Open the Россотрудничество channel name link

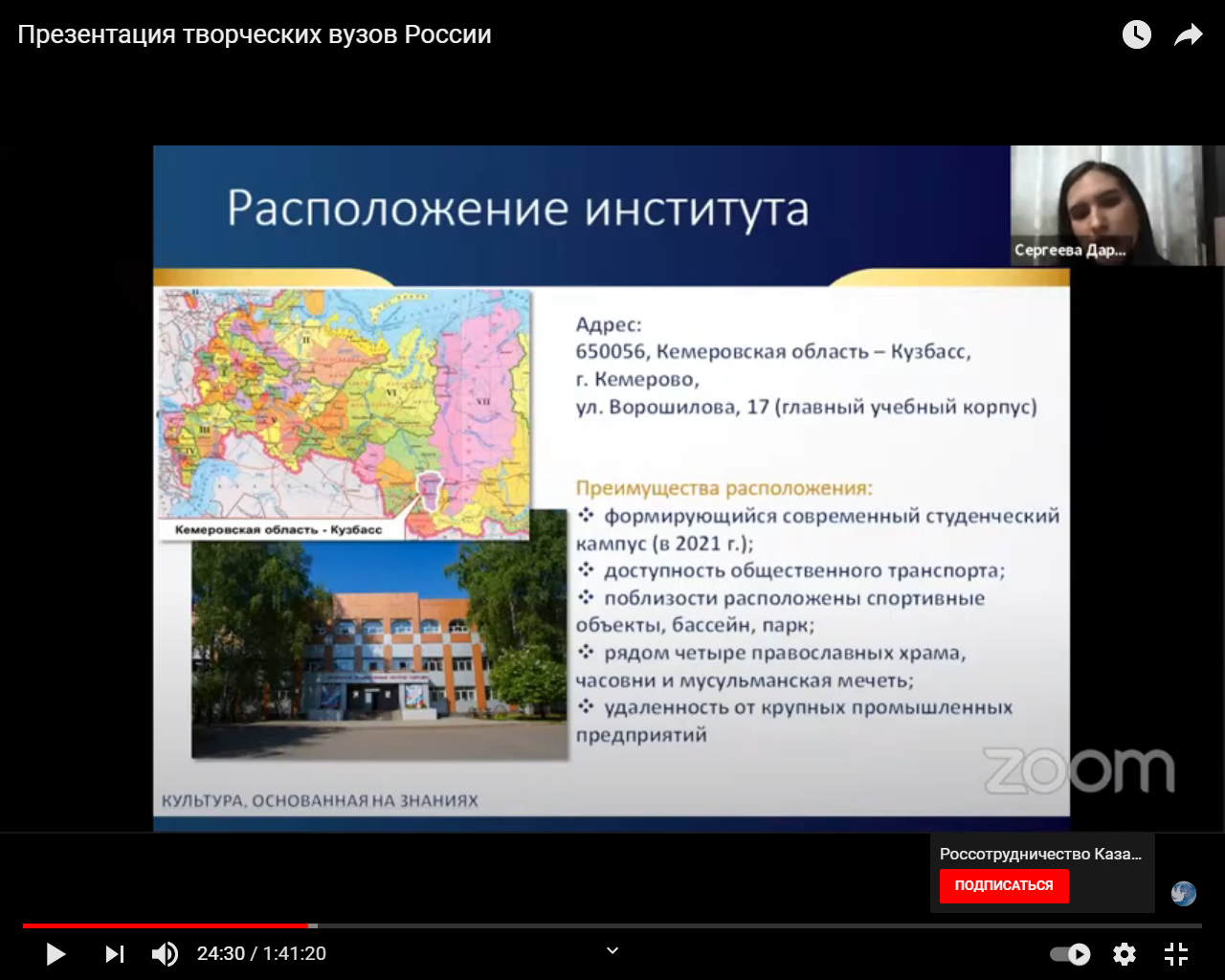[1040, 854]
